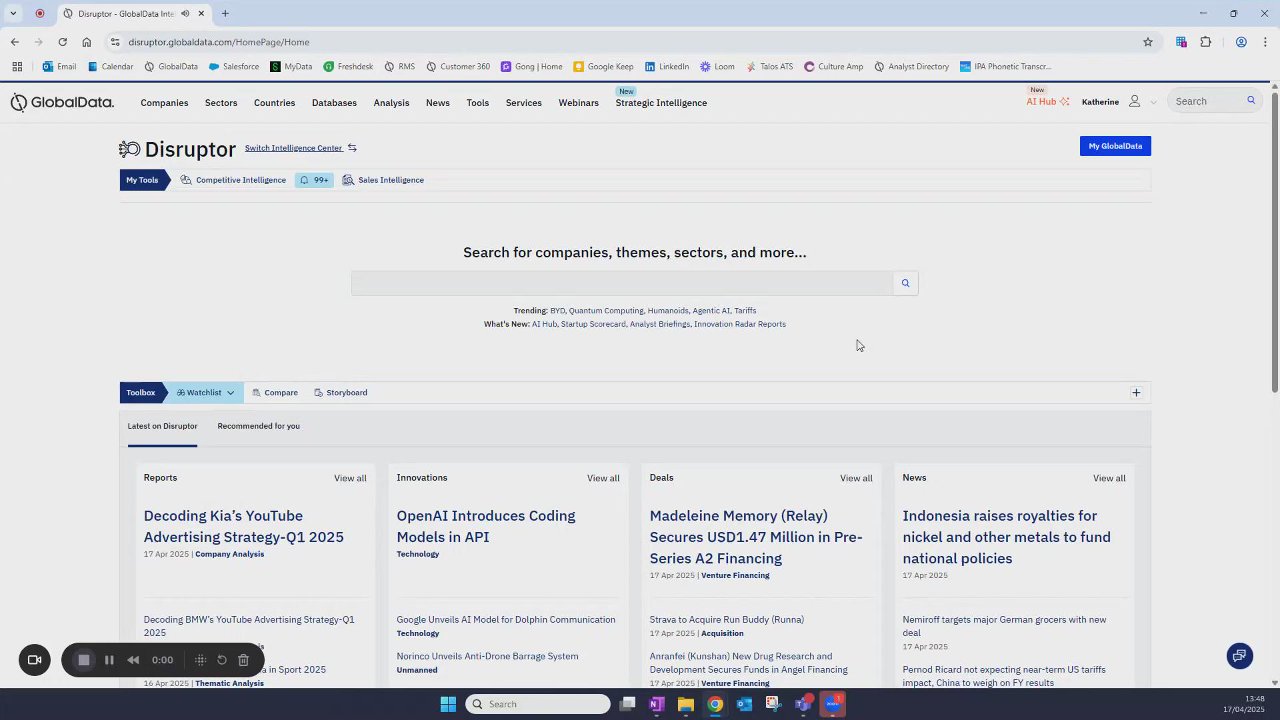The image size is (1280, 720).
Task: Open the Loom bookmark
Action: point(717,67)
